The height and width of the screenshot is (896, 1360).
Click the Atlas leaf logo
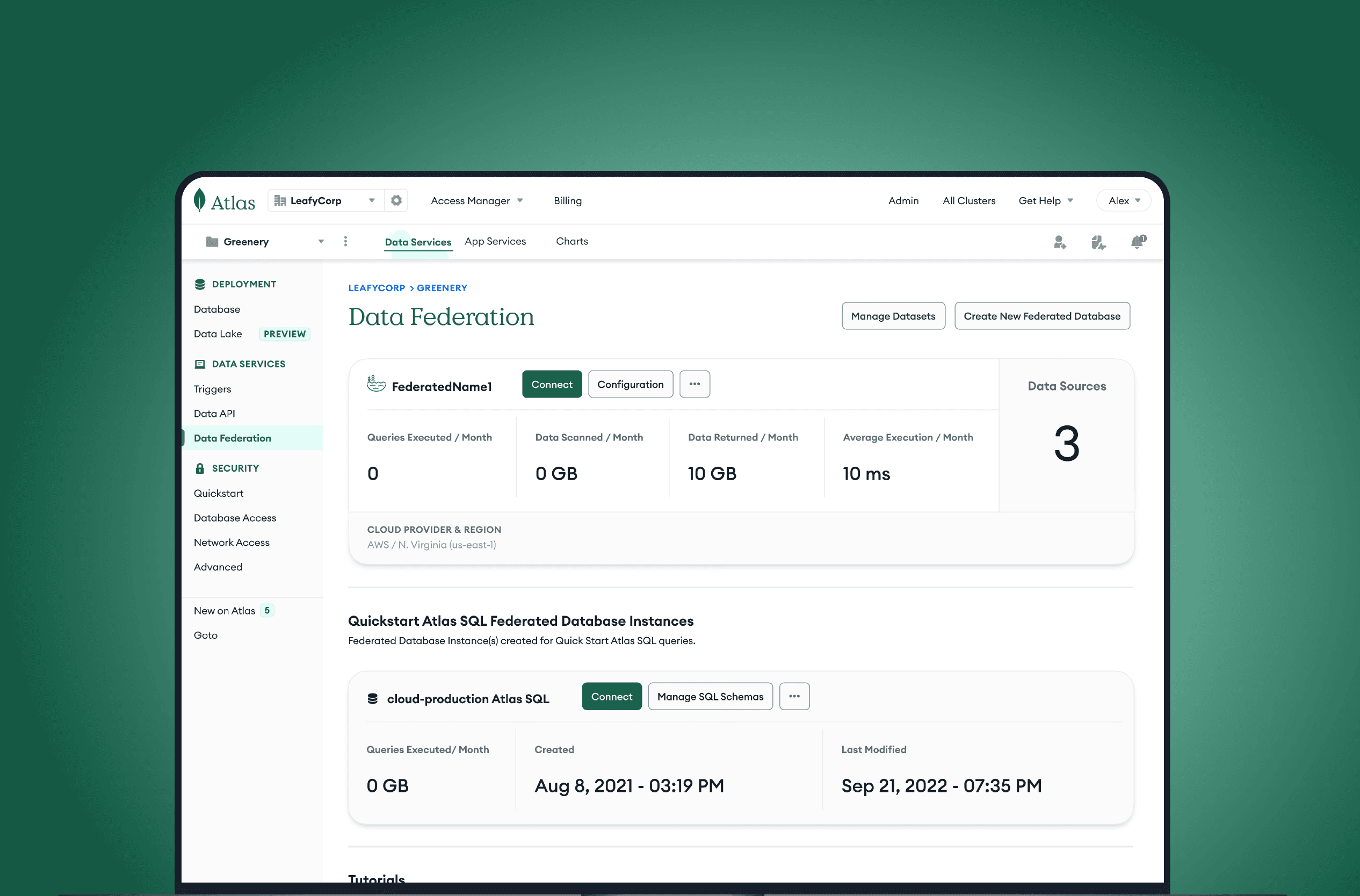click(199, 200)
